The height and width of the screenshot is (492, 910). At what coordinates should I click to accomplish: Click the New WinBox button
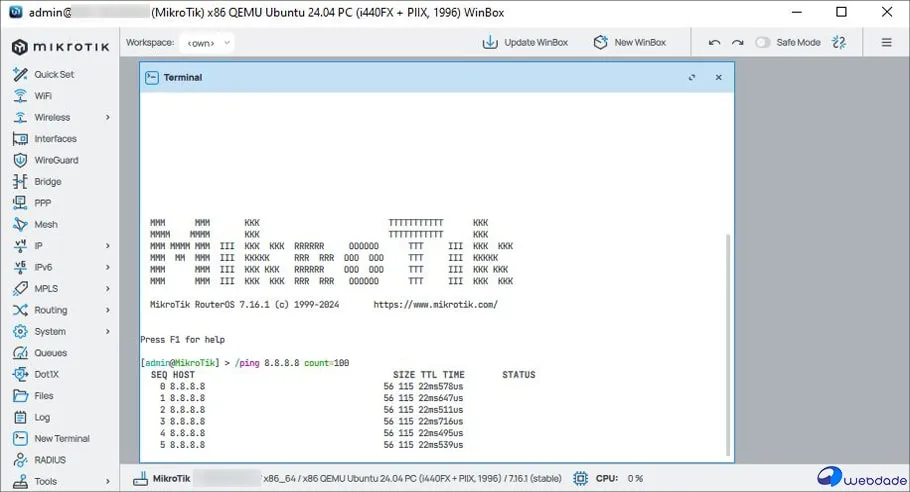click(x=630, y=43)
